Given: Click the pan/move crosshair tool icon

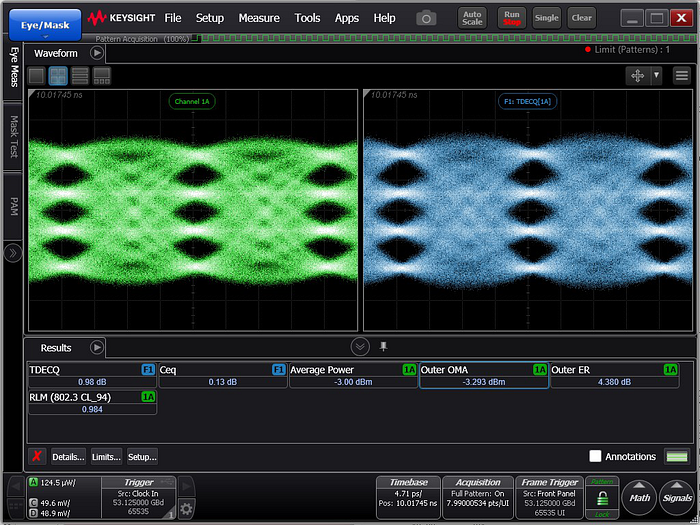Looking at the screenshot, I should pos(637,76).
